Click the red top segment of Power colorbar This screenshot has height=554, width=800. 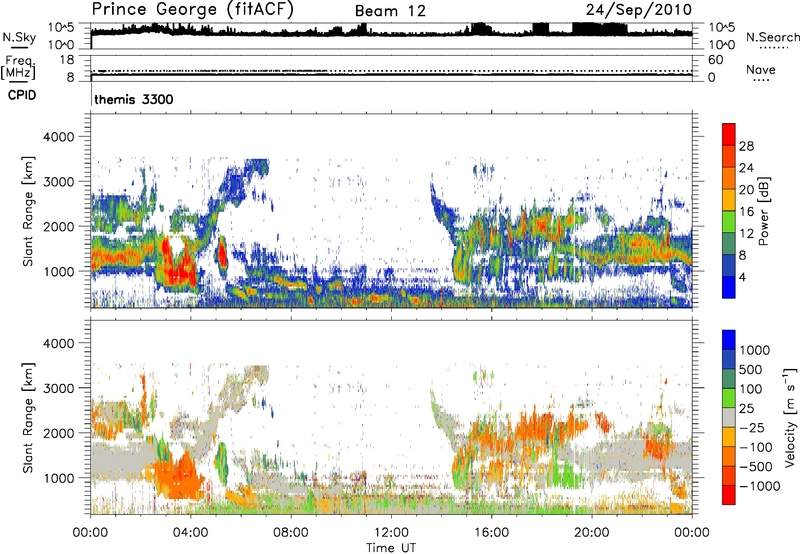click(729, 135)
